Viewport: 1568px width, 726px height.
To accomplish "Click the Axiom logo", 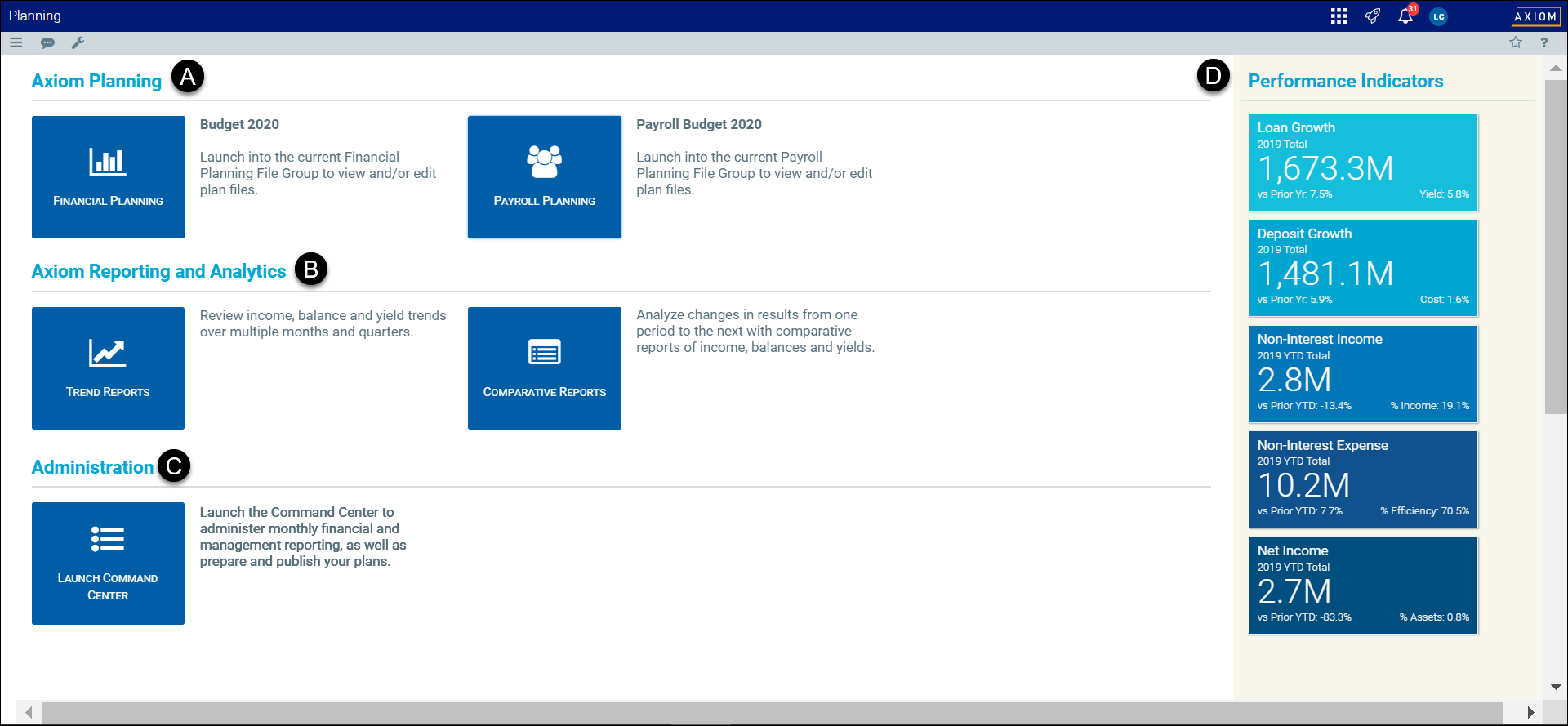I will tap(1536, 16).
